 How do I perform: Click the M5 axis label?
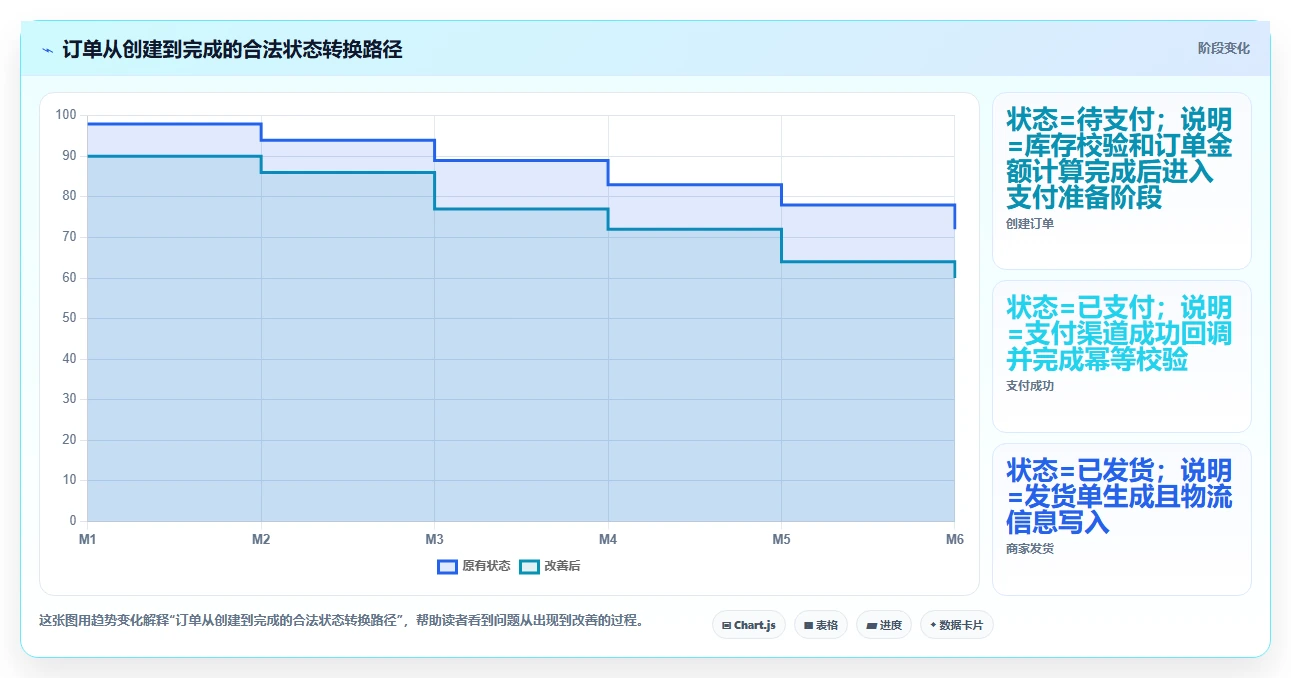pos(781,539)
